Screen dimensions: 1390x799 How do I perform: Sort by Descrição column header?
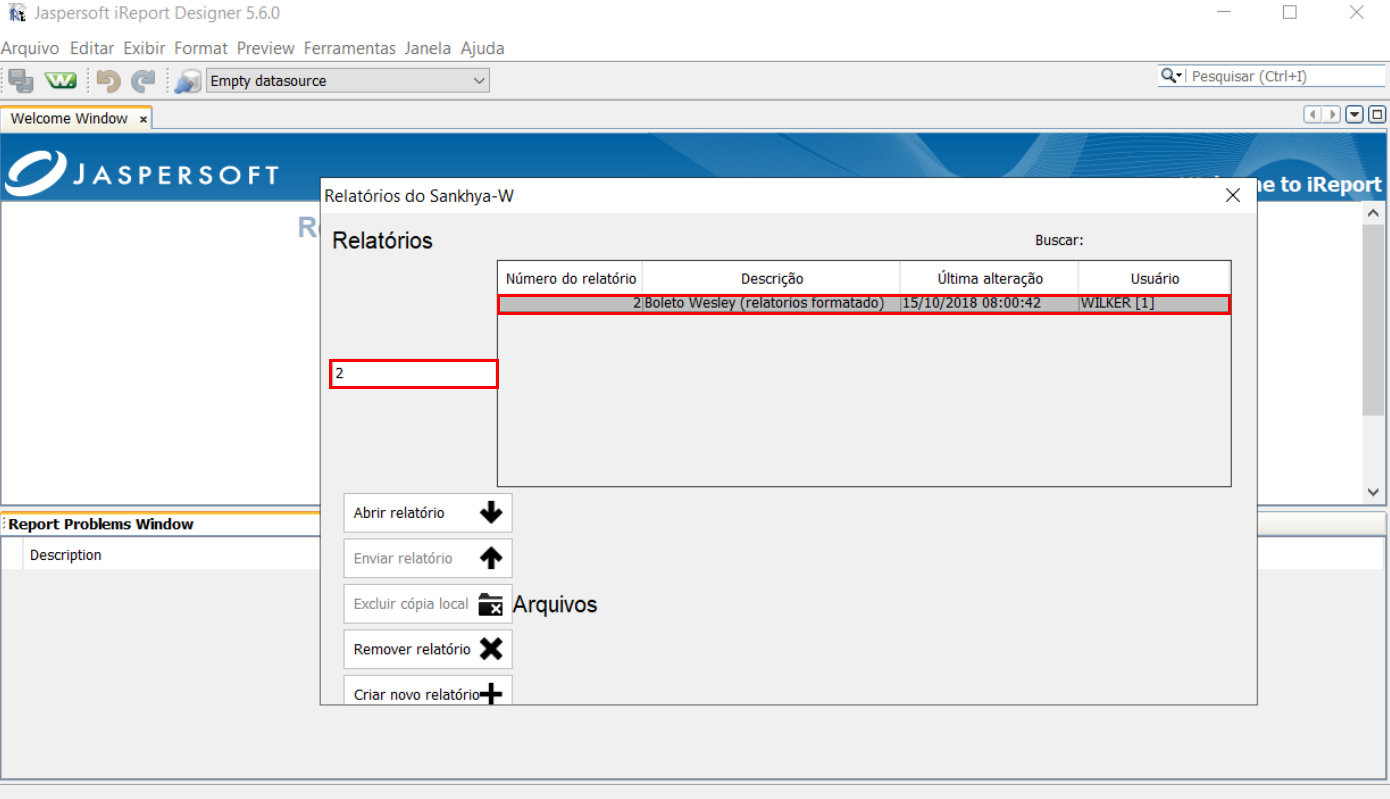pyautogui.click(x=771, y=278)
